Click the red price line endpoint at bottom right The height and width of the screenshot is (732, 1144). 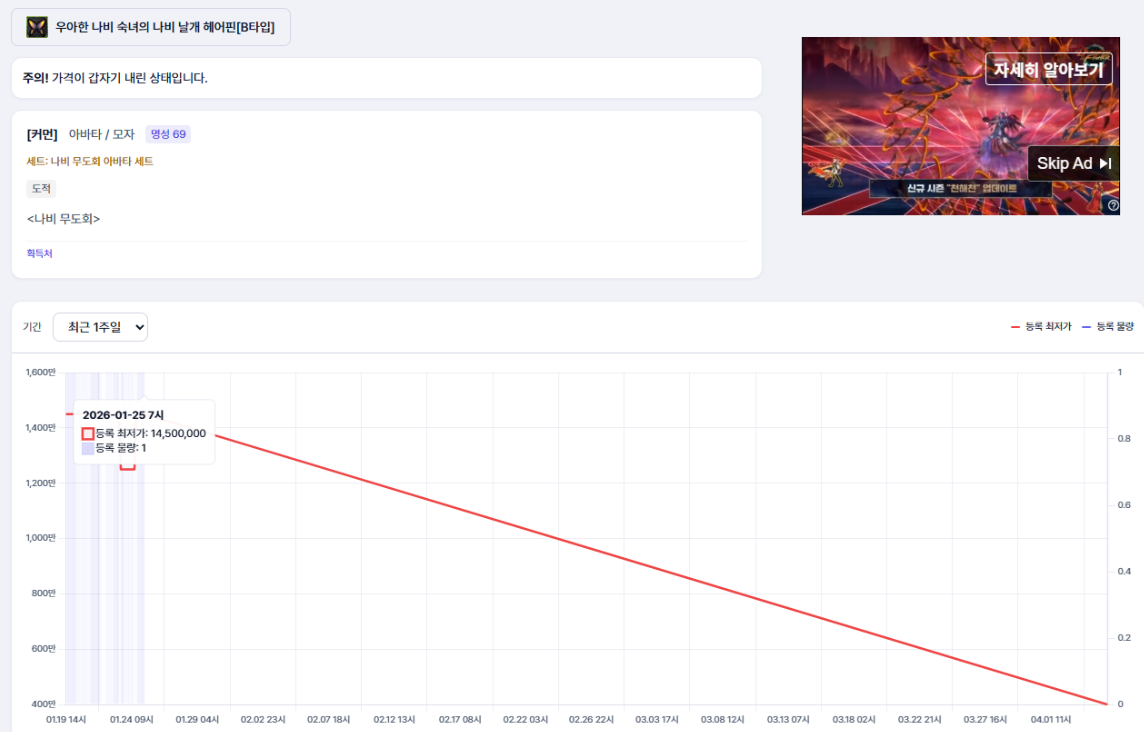tap(1106, 703)
